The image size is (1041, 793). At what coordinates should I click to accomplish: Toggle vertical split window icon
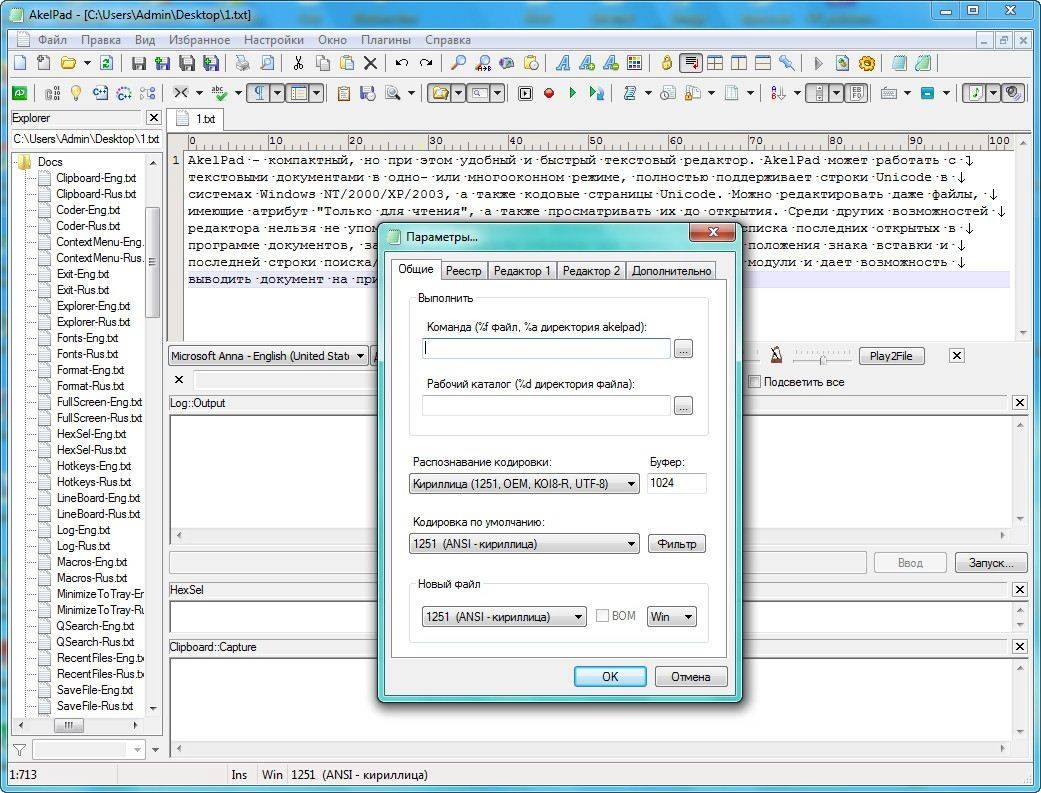[x=739, y=63]
